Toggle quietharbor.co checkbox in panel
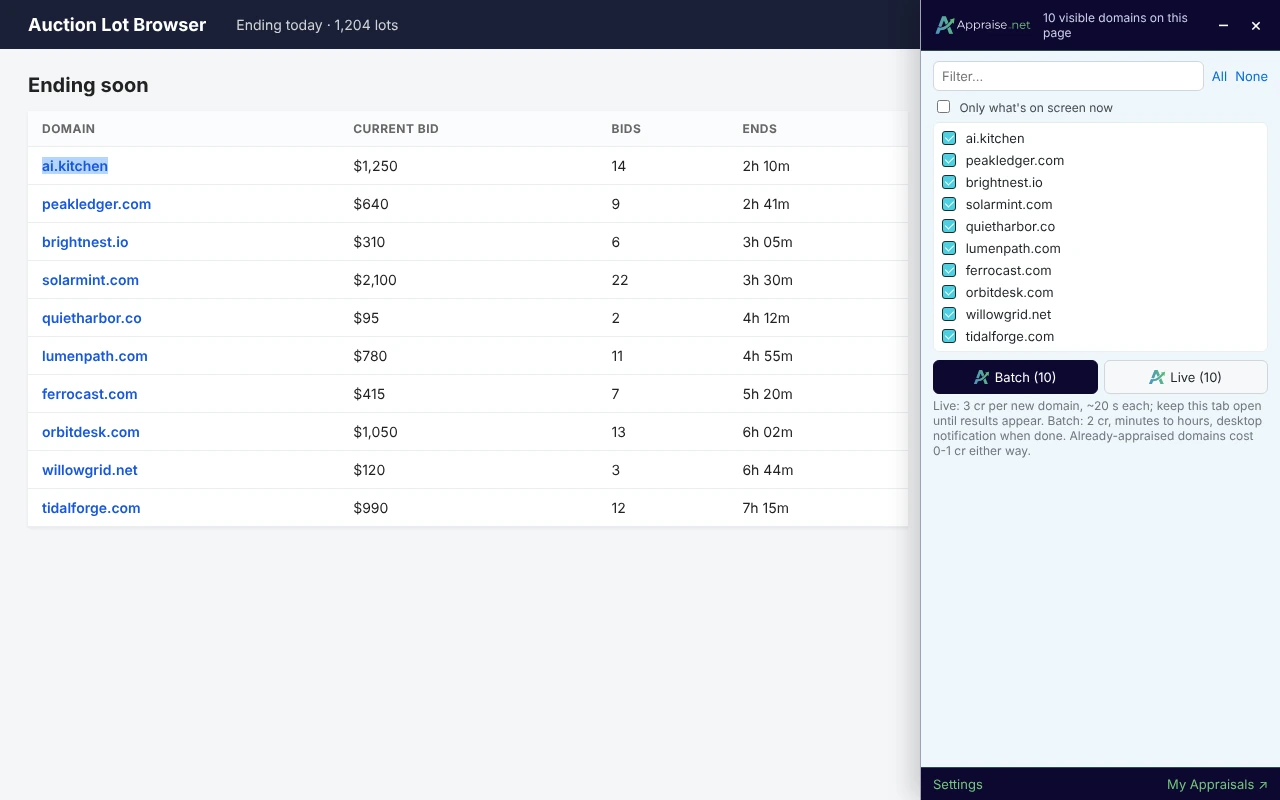The image size is (1280, 800). click(949, 226)
